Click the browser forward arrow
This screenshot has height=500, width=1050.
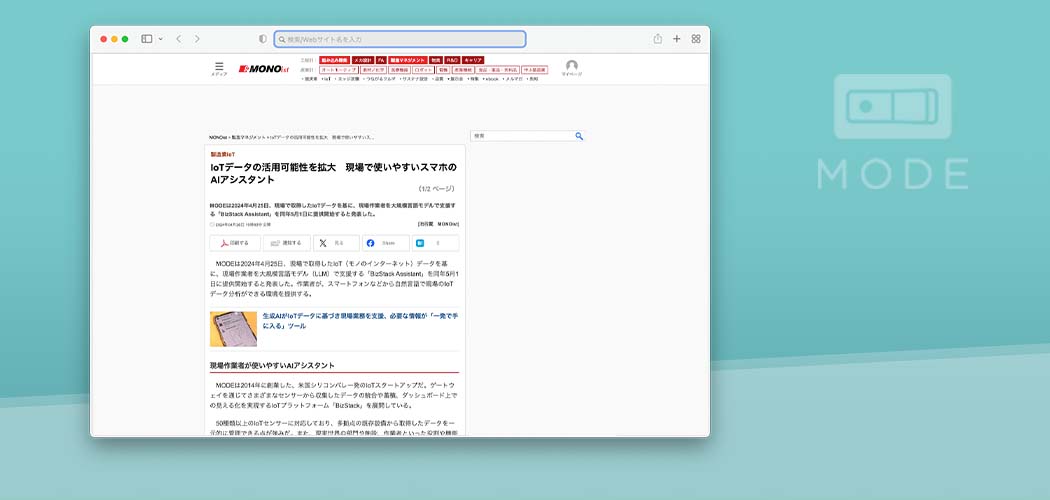tap(197, 39)
